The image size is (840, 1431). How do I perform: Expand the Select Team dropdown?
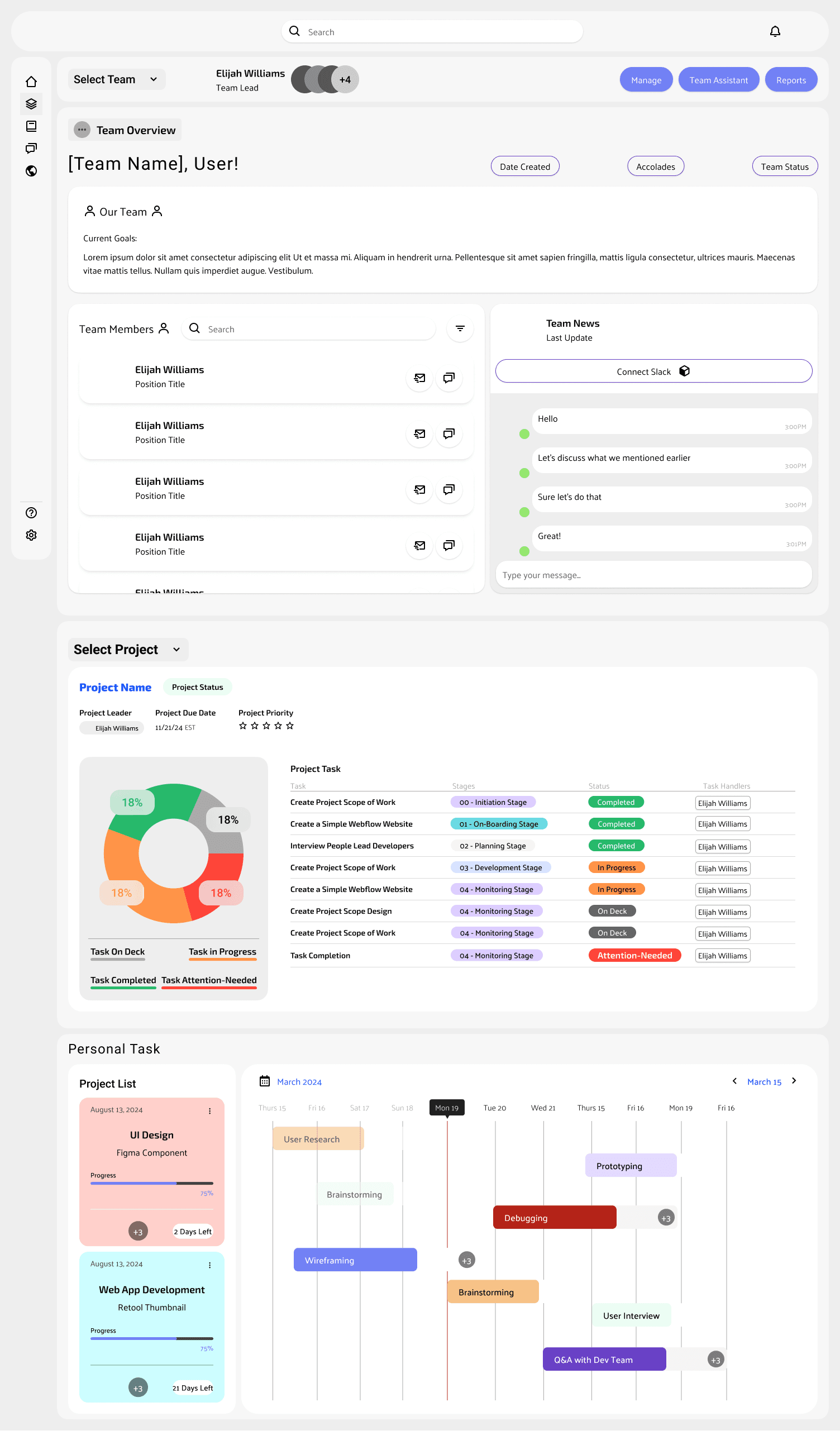pyautogui.click(x=116, y=79)
